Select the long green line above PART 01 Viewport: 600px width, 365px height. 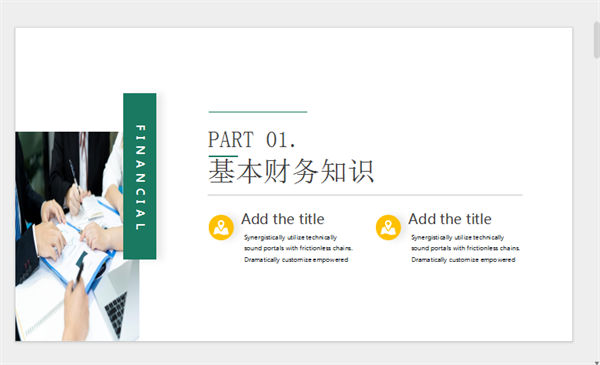point(258,112)
